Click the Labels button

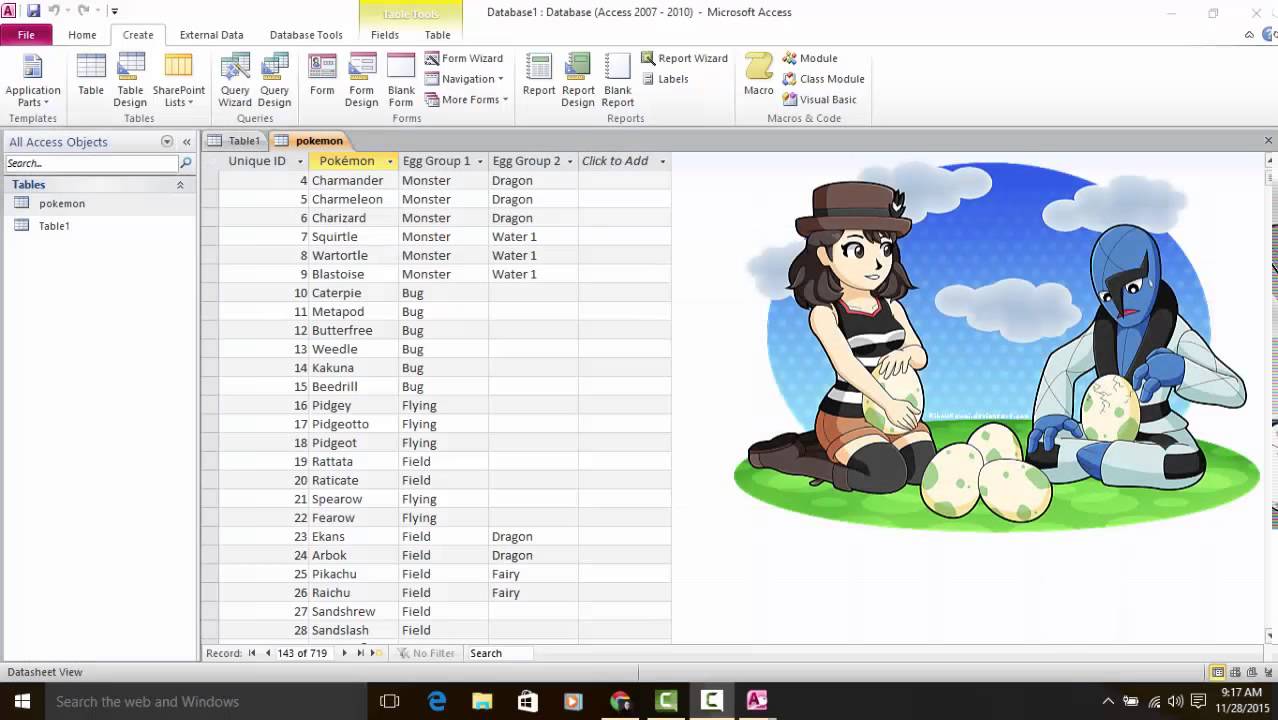coord(665,79)
